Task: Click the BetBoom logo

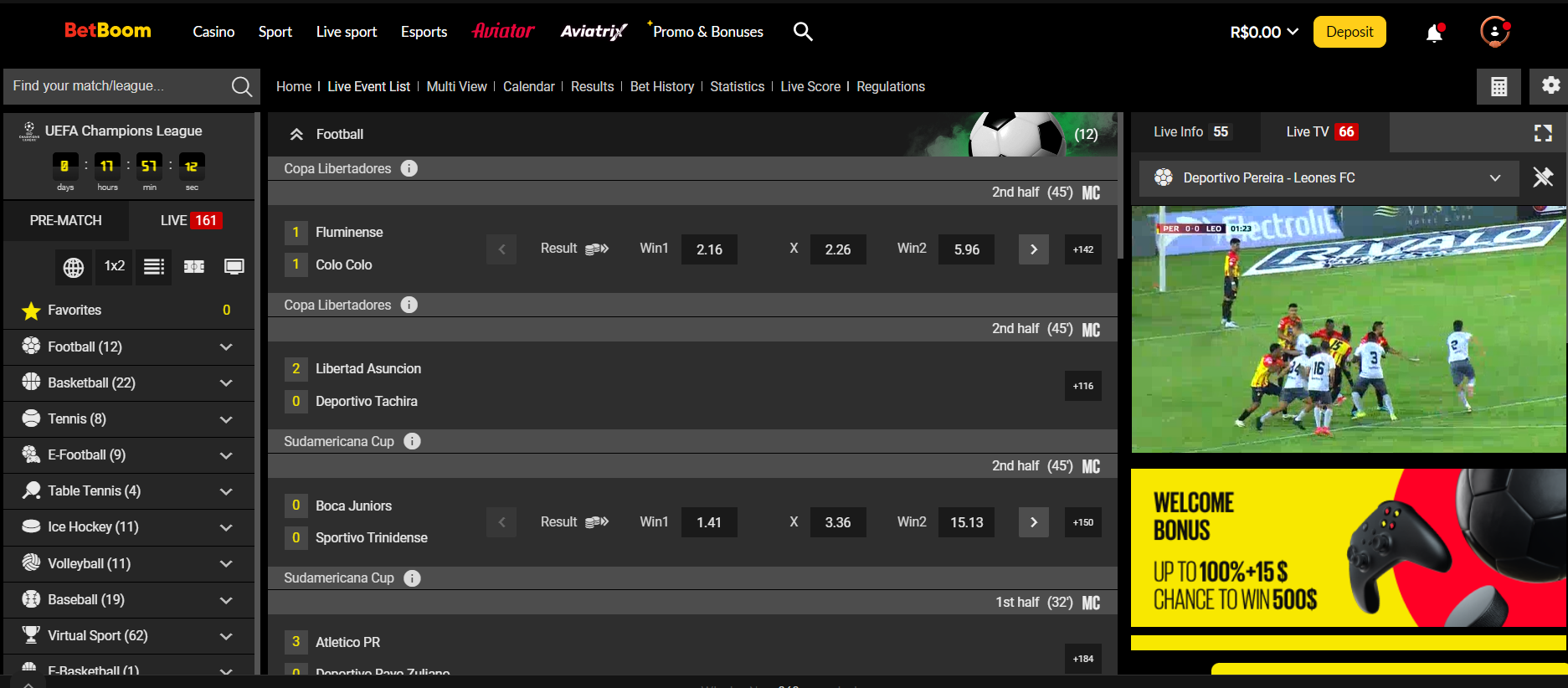Action: (x=108, y=31)
